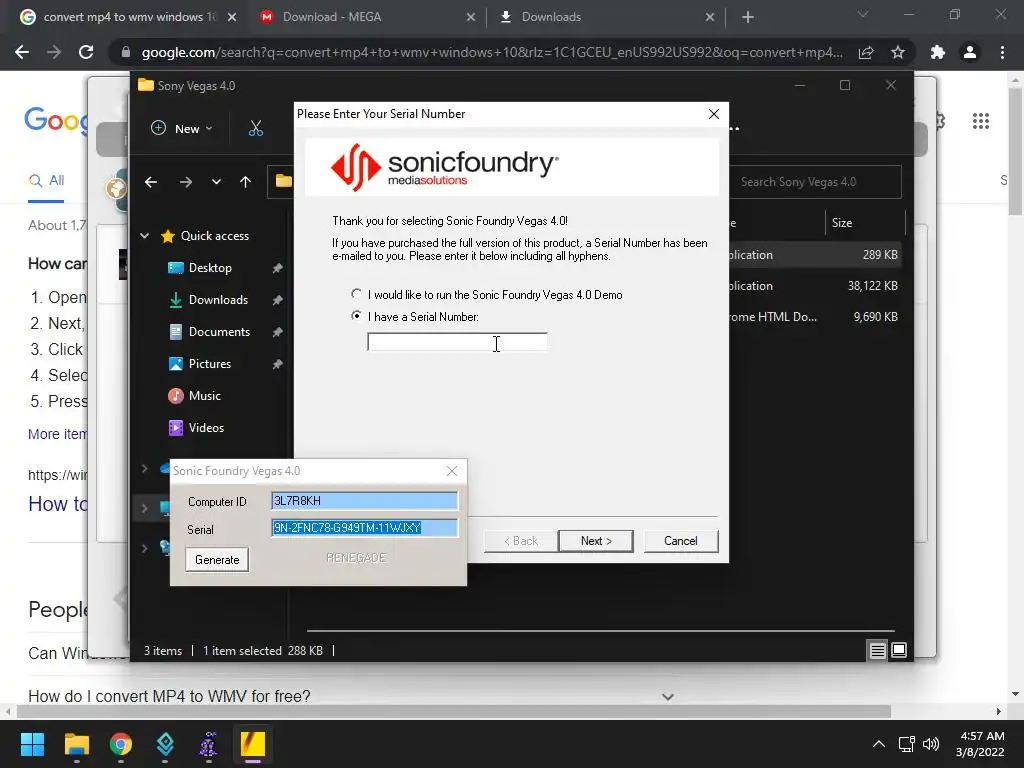Share this page from the address bar
The width and height of the screenshot is (1024, 768).
click(x=866, y=52)
